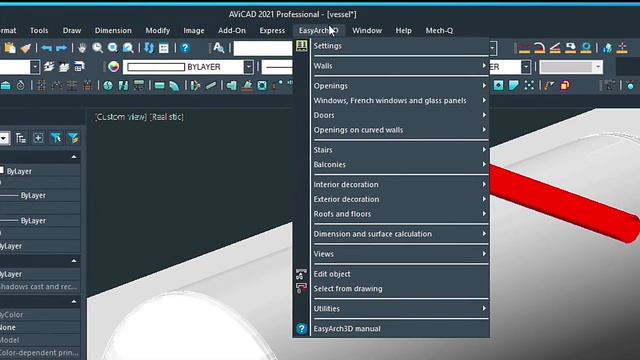
Task: Click the linear dimension toolbar icon
Action: [524, 48]
